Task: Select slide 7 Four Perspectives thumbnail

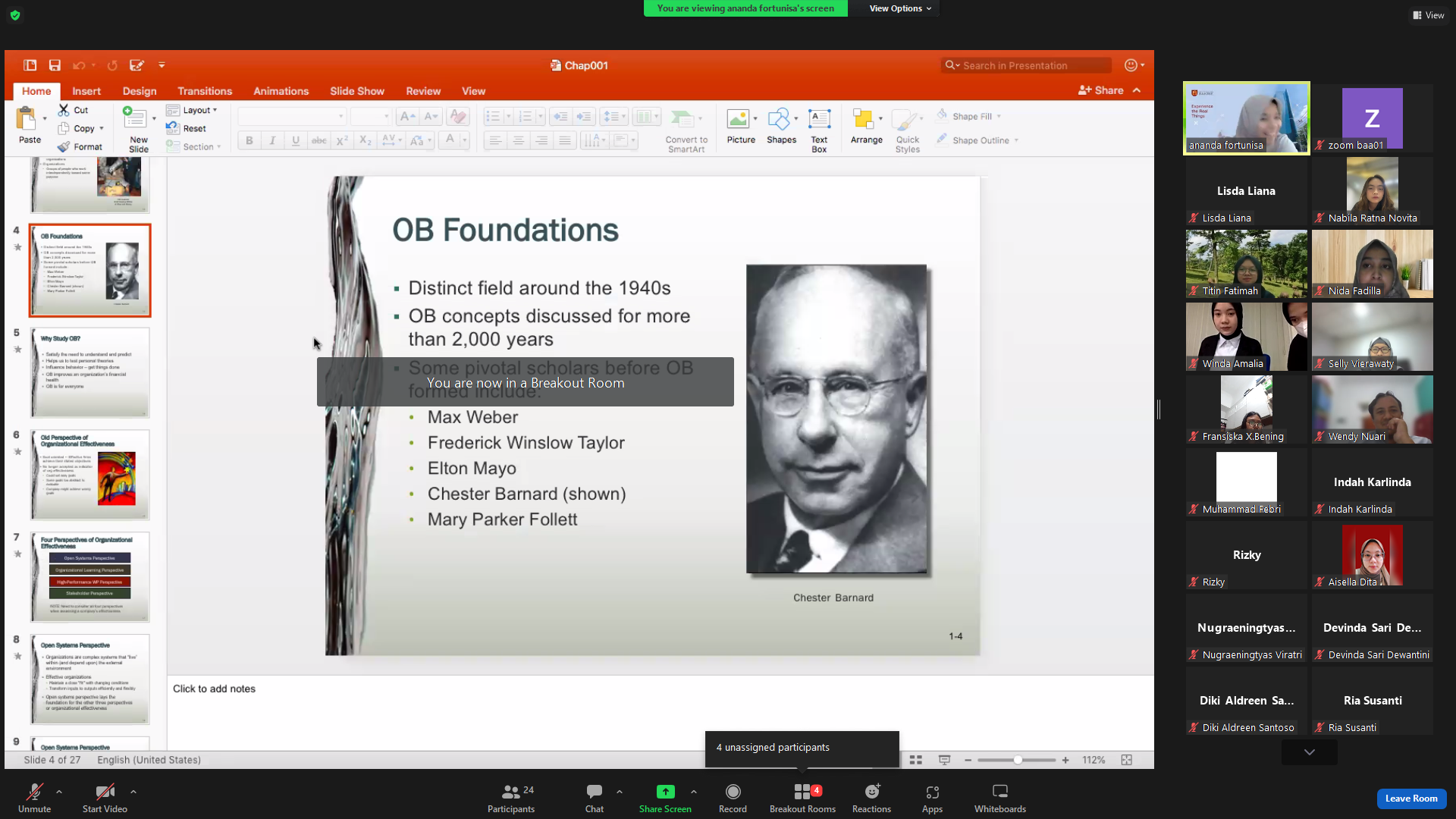Action: click(x=90, y=577)
